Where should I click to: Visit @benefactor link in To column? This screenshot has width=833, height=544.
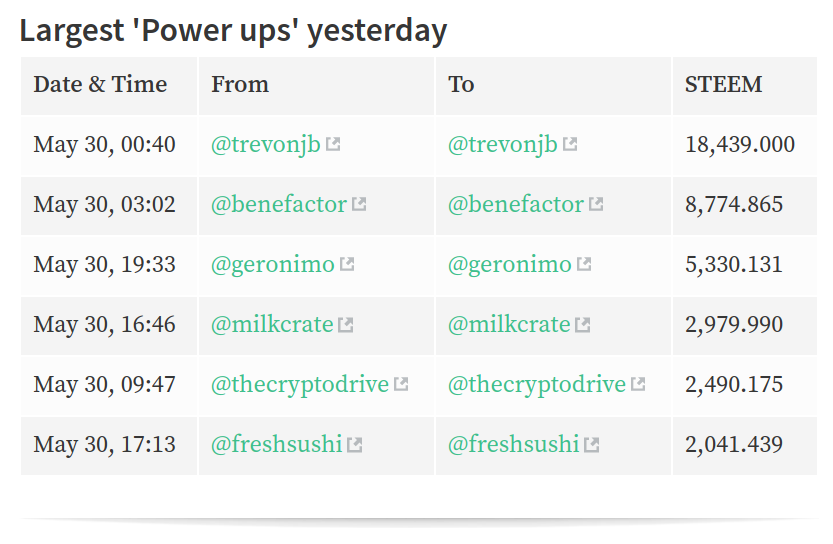[516, 205]
